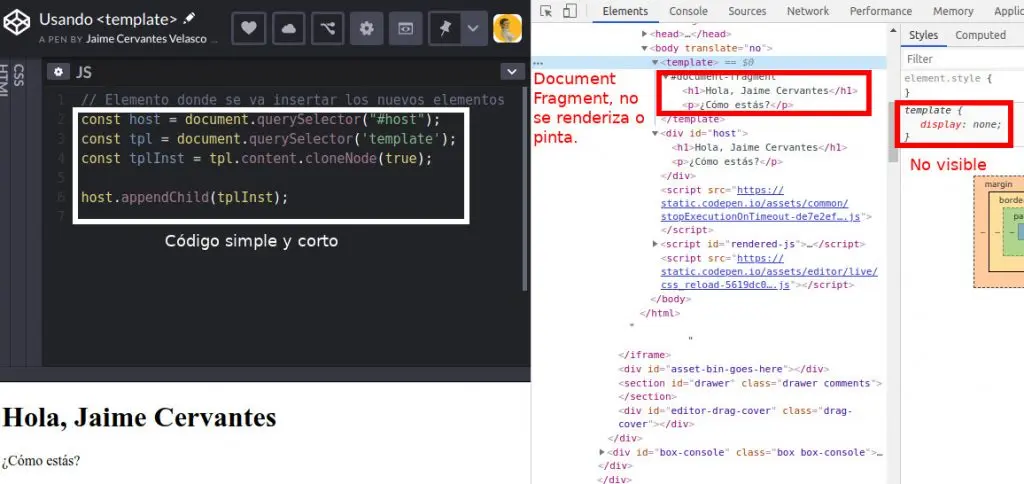Save the pen with cloud icon

click(x=288, y=29)
